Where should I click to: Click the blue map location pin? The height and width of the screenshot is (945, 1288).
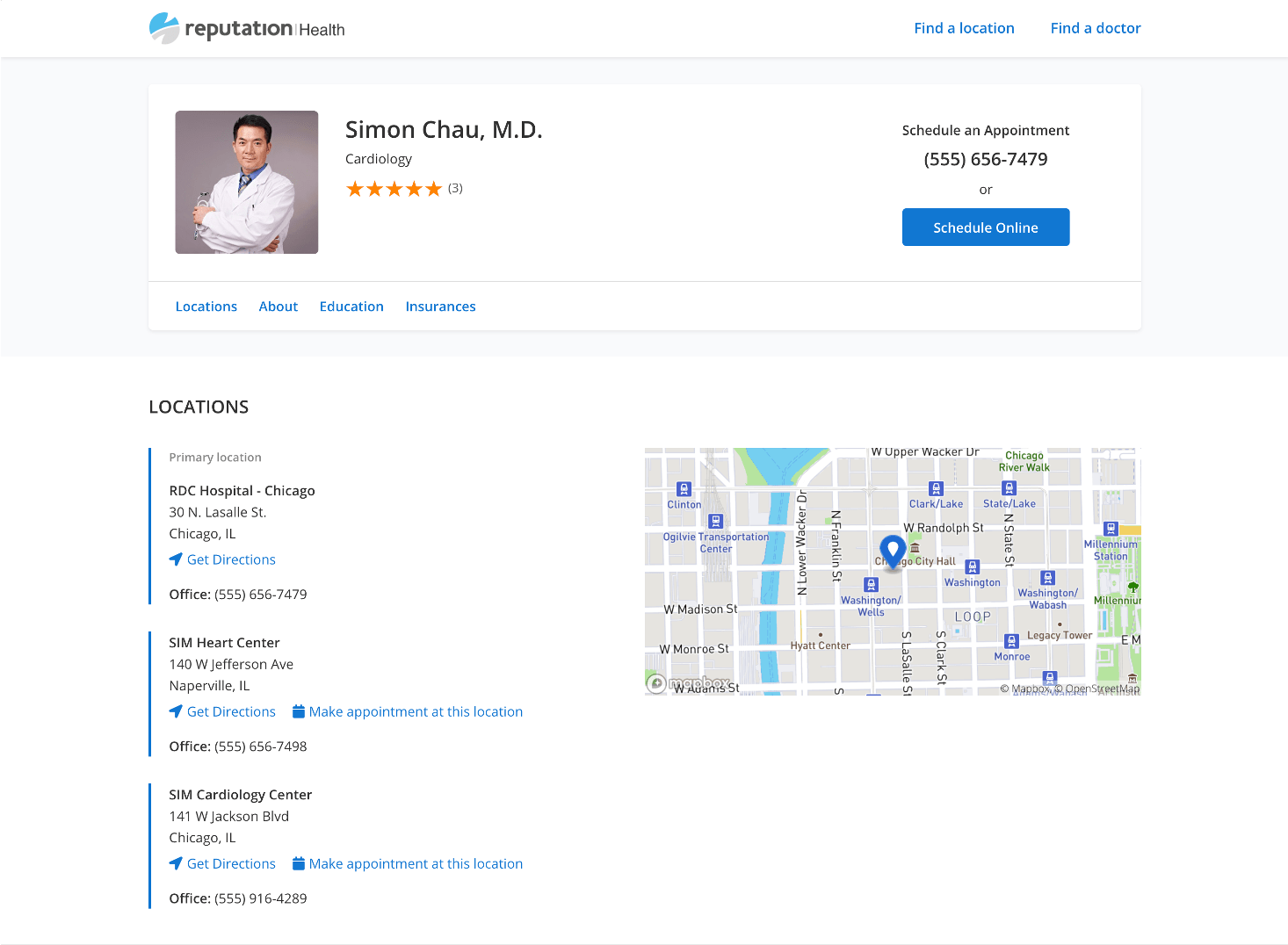893,552
